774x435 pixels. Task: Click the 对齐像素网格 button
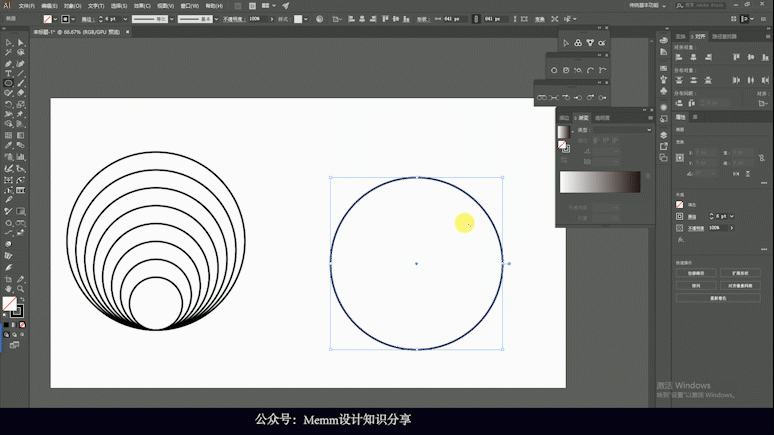click(x=740, y=286)
